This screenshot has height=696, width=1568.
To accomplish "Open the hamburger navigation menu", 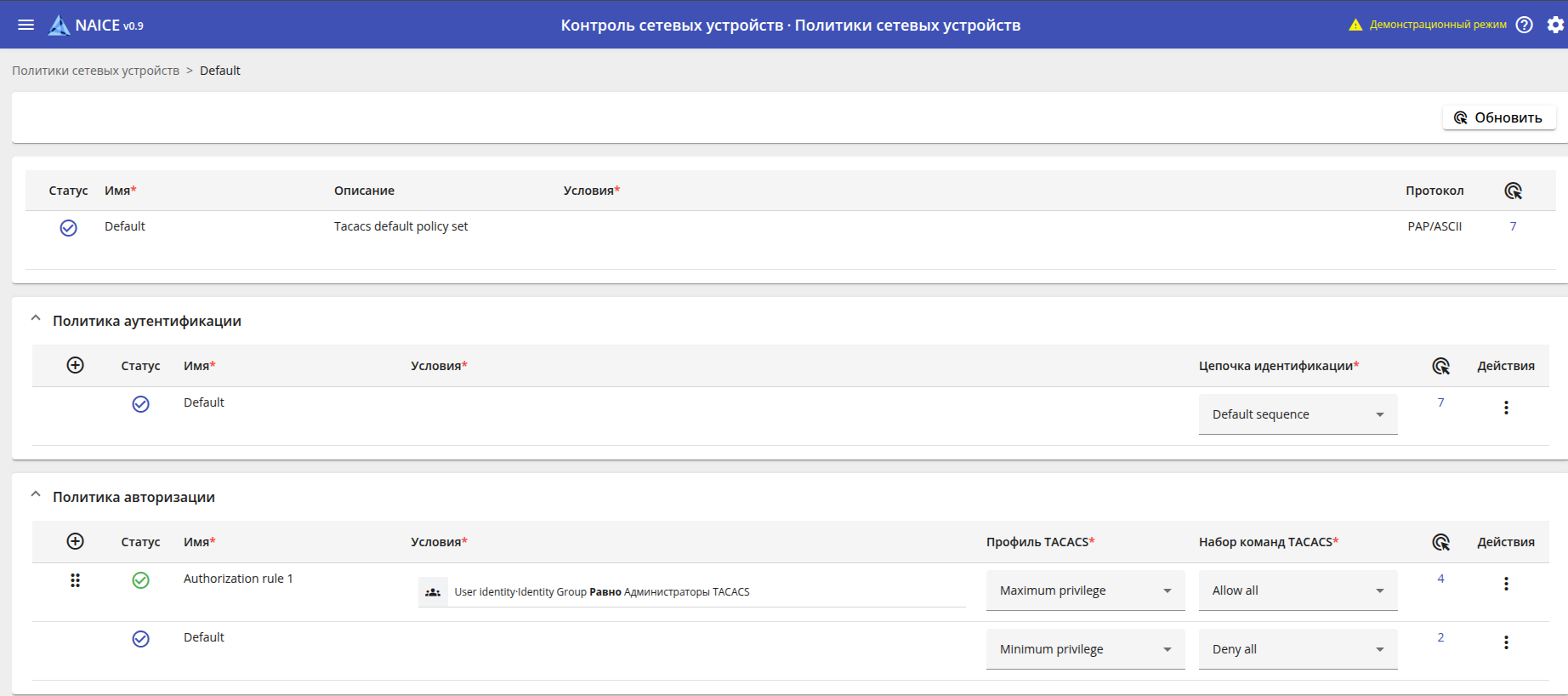I will [26, 25].
